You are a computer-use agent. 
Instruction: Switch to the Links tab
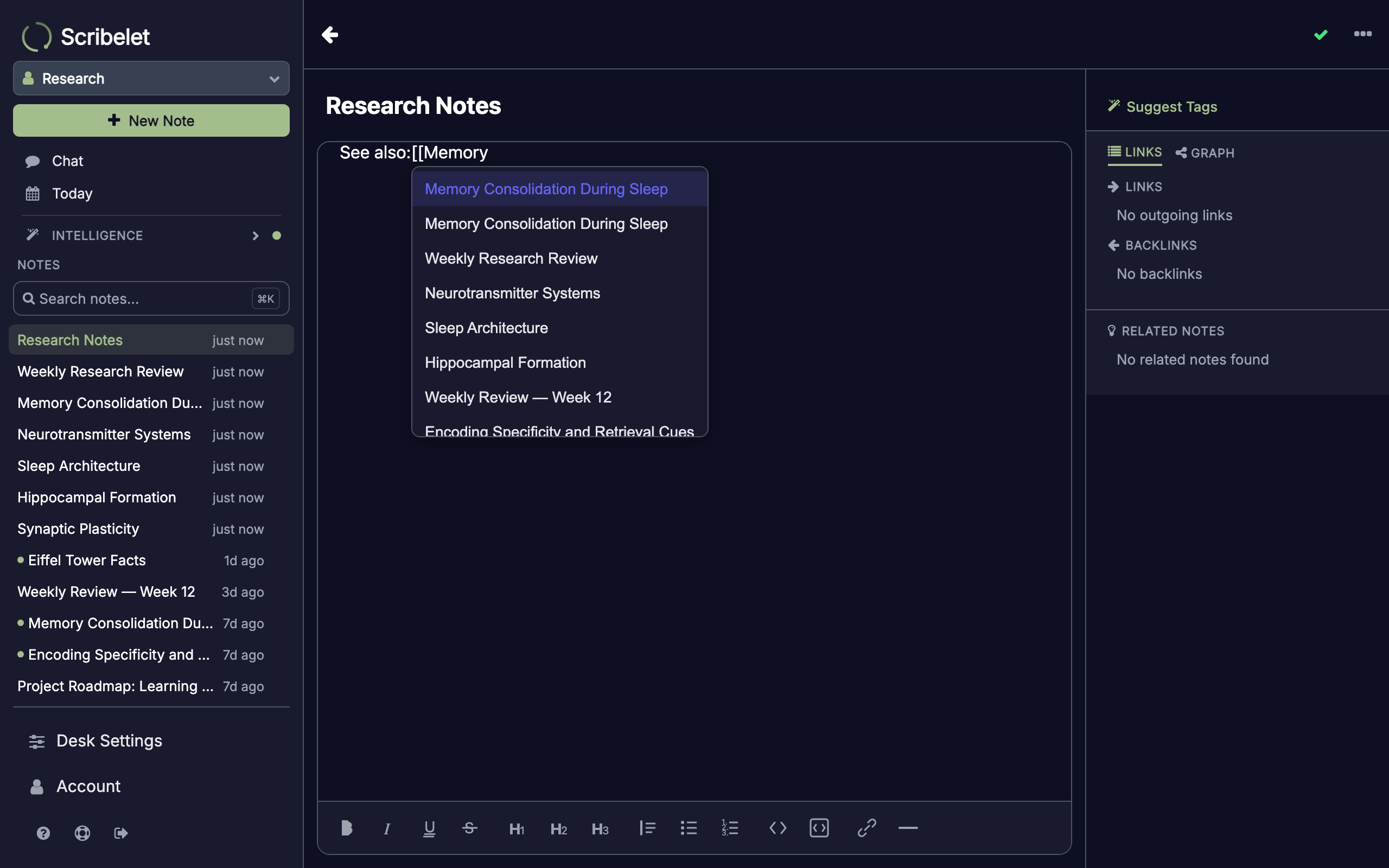pos(1134,152)
